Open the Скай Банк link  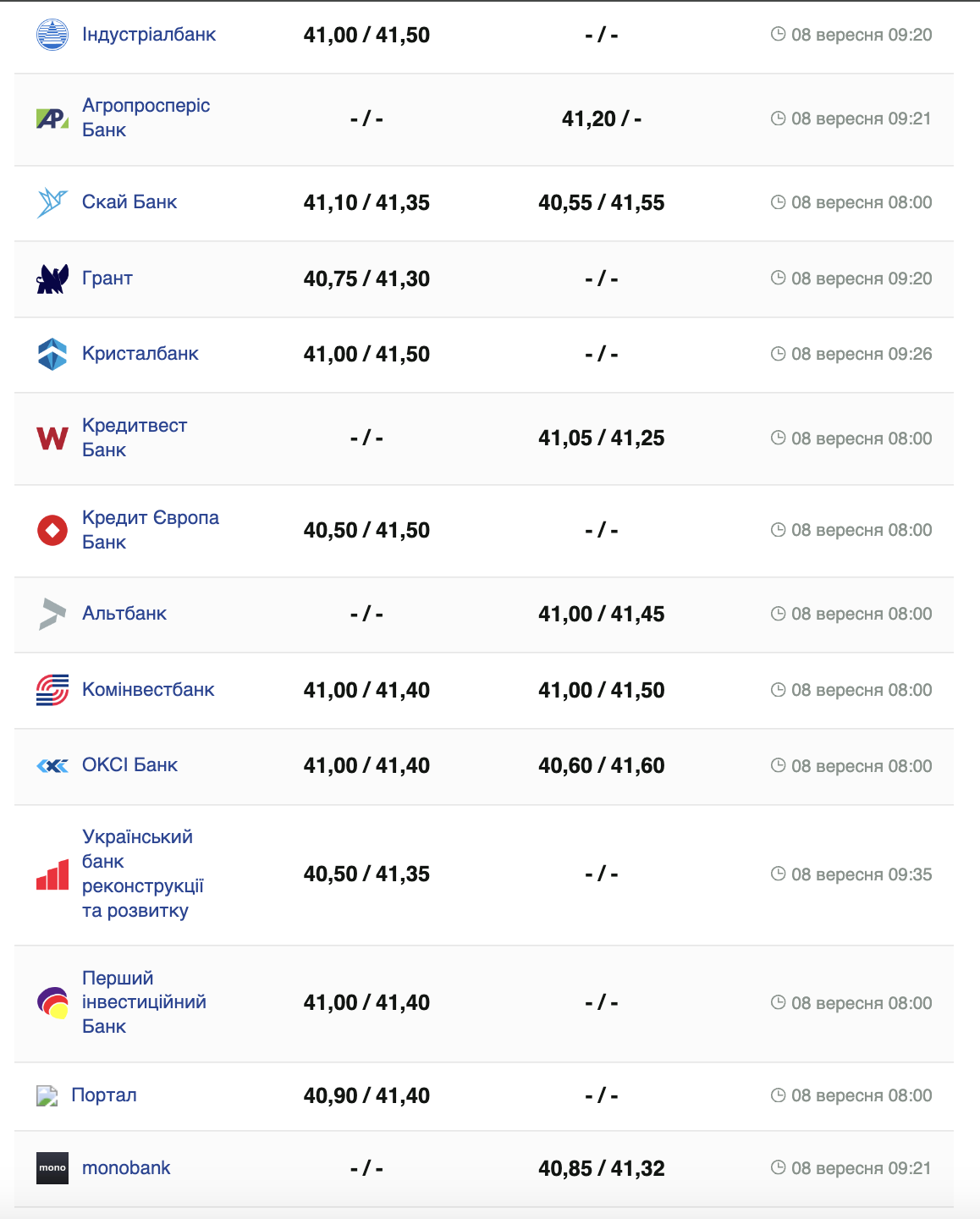pyautogui.click(x=129, y=202)
